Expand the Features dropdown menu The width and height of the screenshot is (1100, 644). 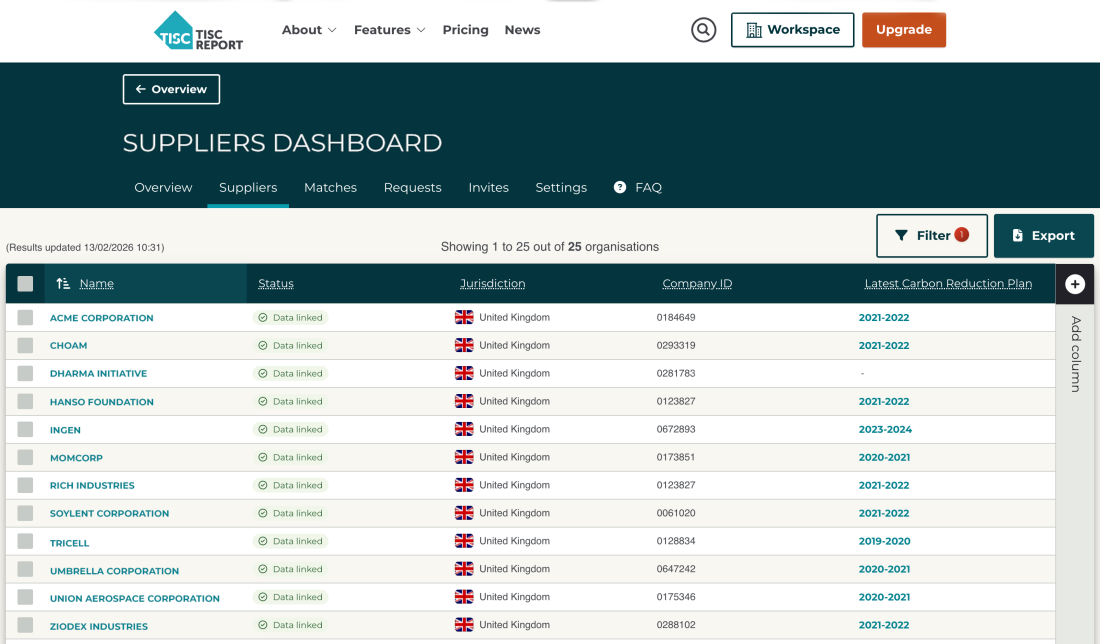389,30
